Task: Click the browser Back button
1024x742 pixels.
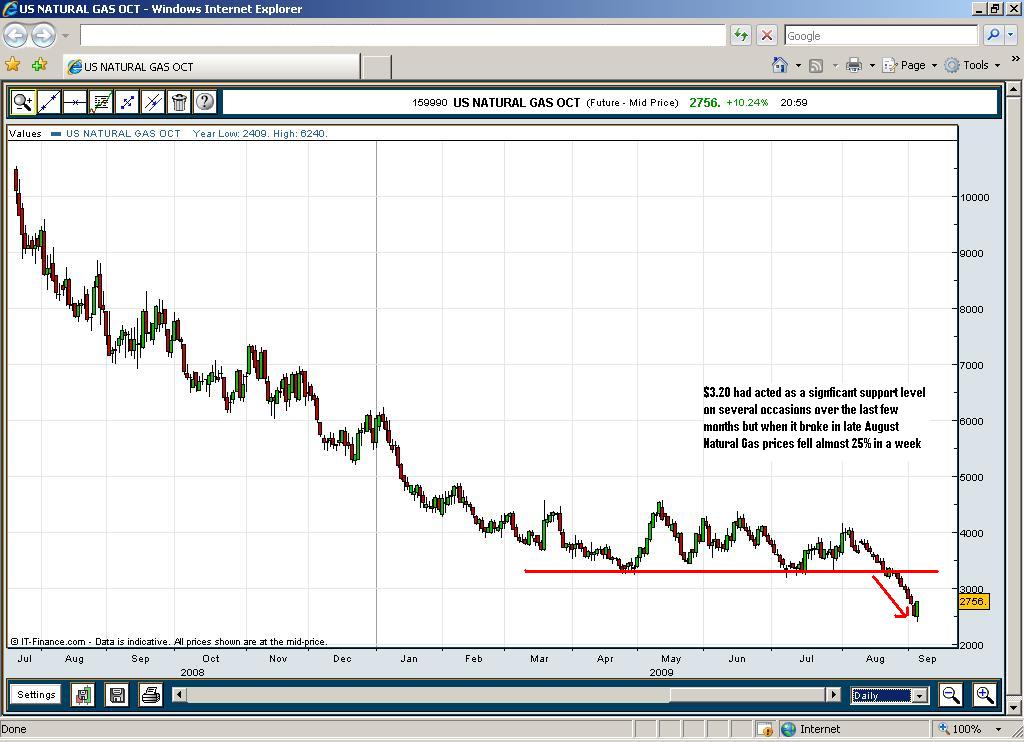Action: point(15,36)
